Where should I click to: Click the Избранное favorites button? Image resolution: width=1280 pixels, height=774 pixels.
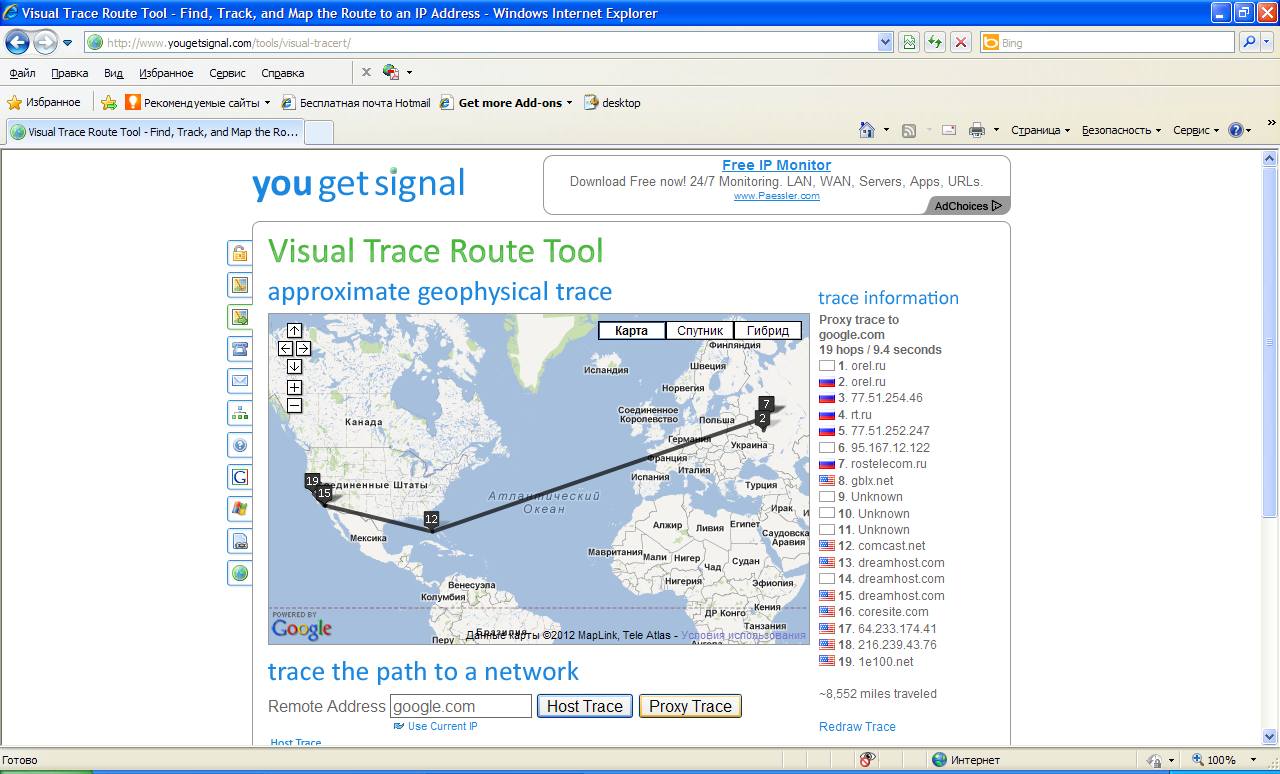click(x=43, y=102)
